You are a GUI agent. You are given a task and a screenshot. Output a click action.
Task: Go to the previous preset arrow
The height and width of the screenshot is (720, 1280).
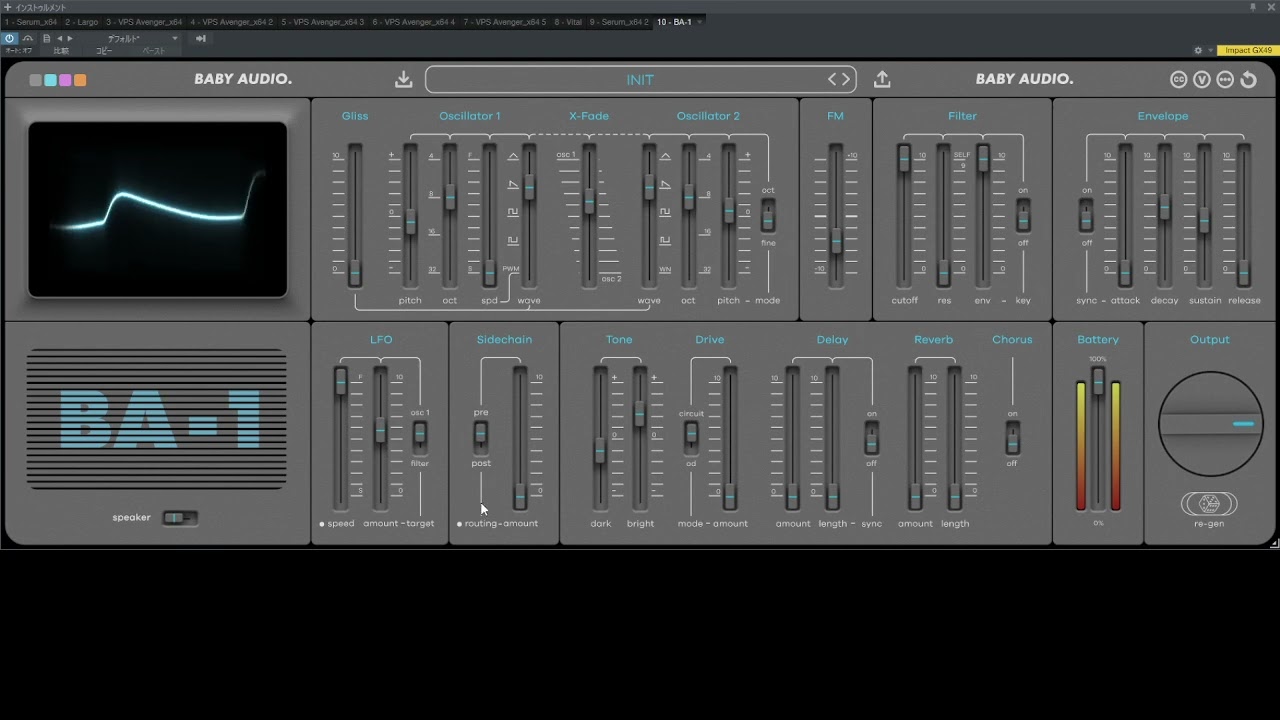click(x=832, y=79)
